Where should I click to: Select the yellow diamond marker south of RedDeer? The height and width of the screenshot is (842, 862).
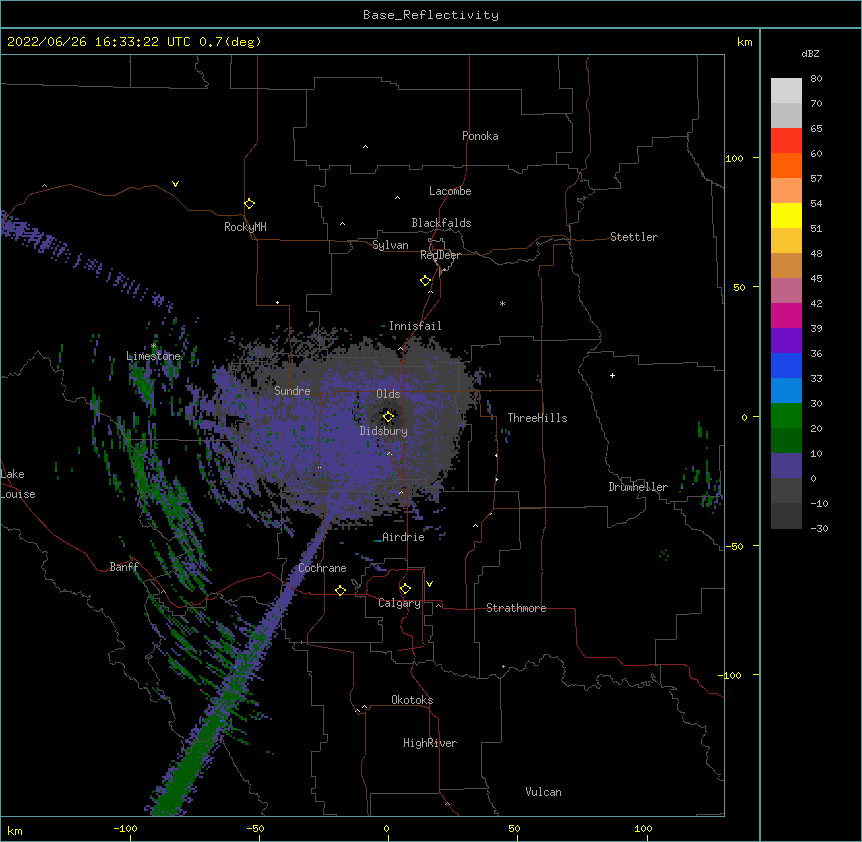426,281
